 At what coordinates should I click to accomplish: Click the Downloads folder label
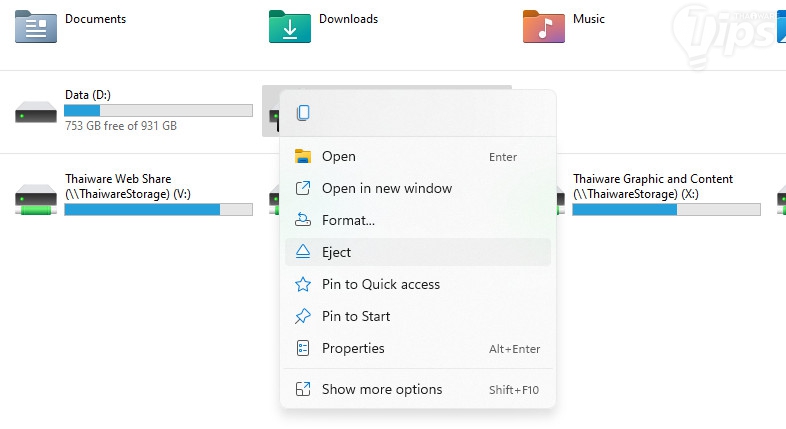click(348, 19)
